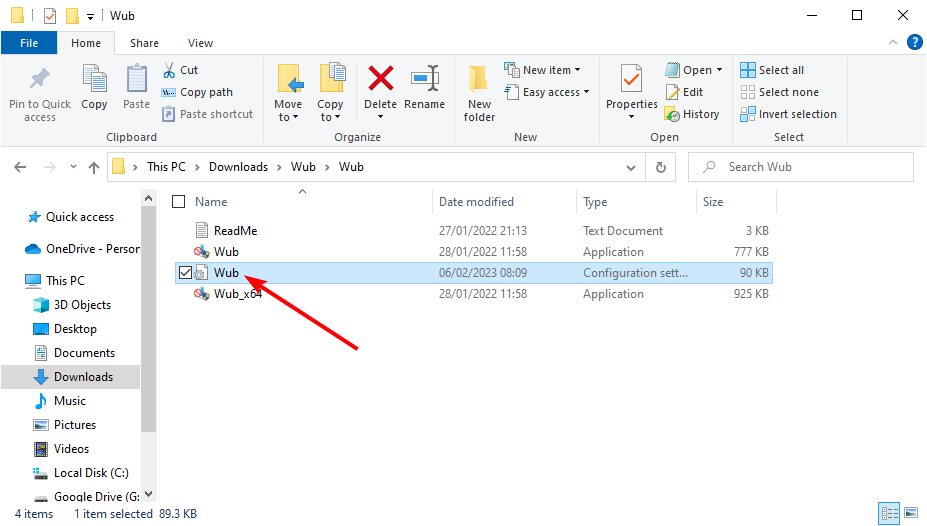
Task: Click in the Search Wub field
Action: pyautogui.click(x=801, y=167)
